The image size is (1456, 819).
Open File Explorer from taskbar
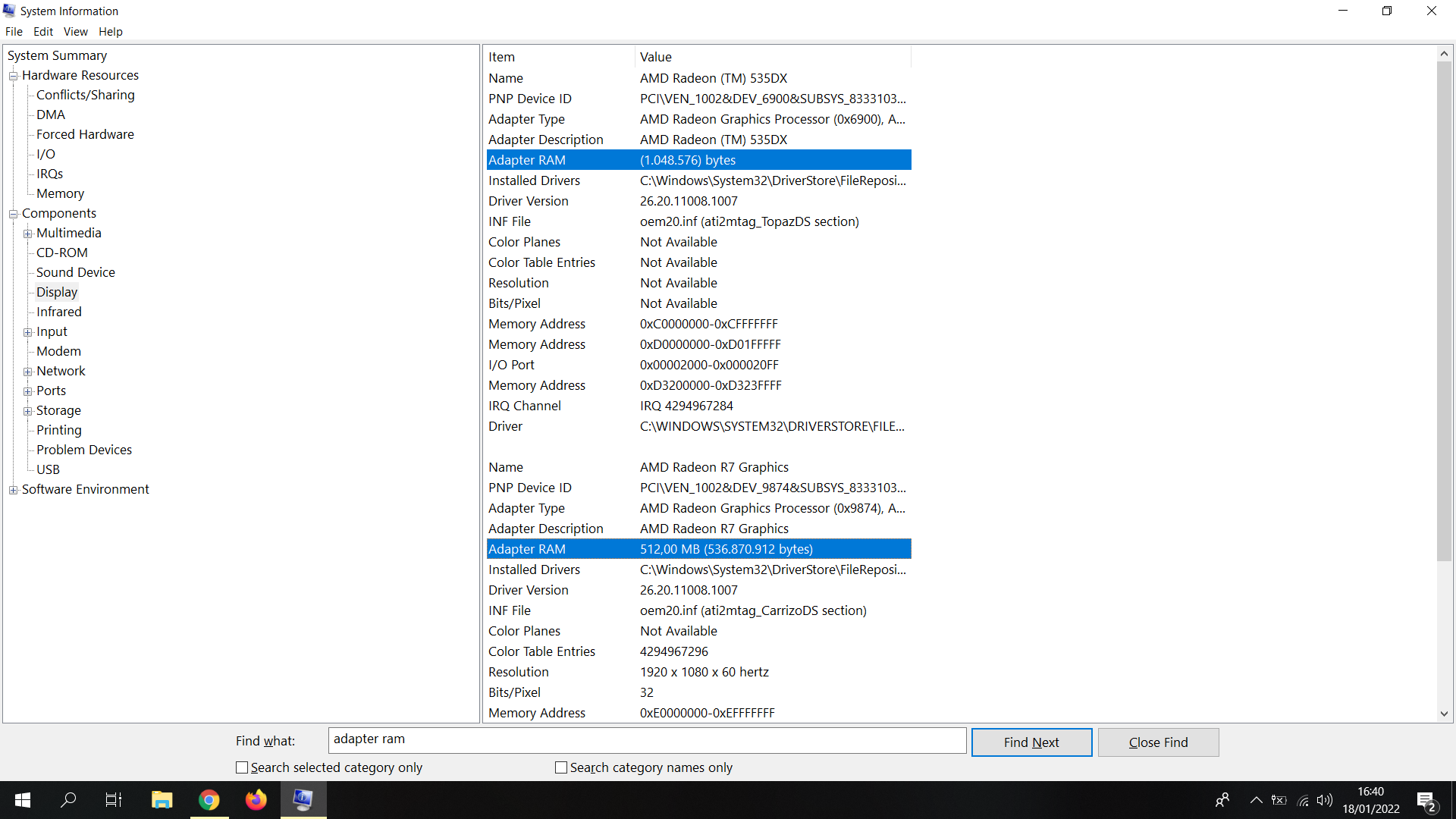[x=162, y=800]
